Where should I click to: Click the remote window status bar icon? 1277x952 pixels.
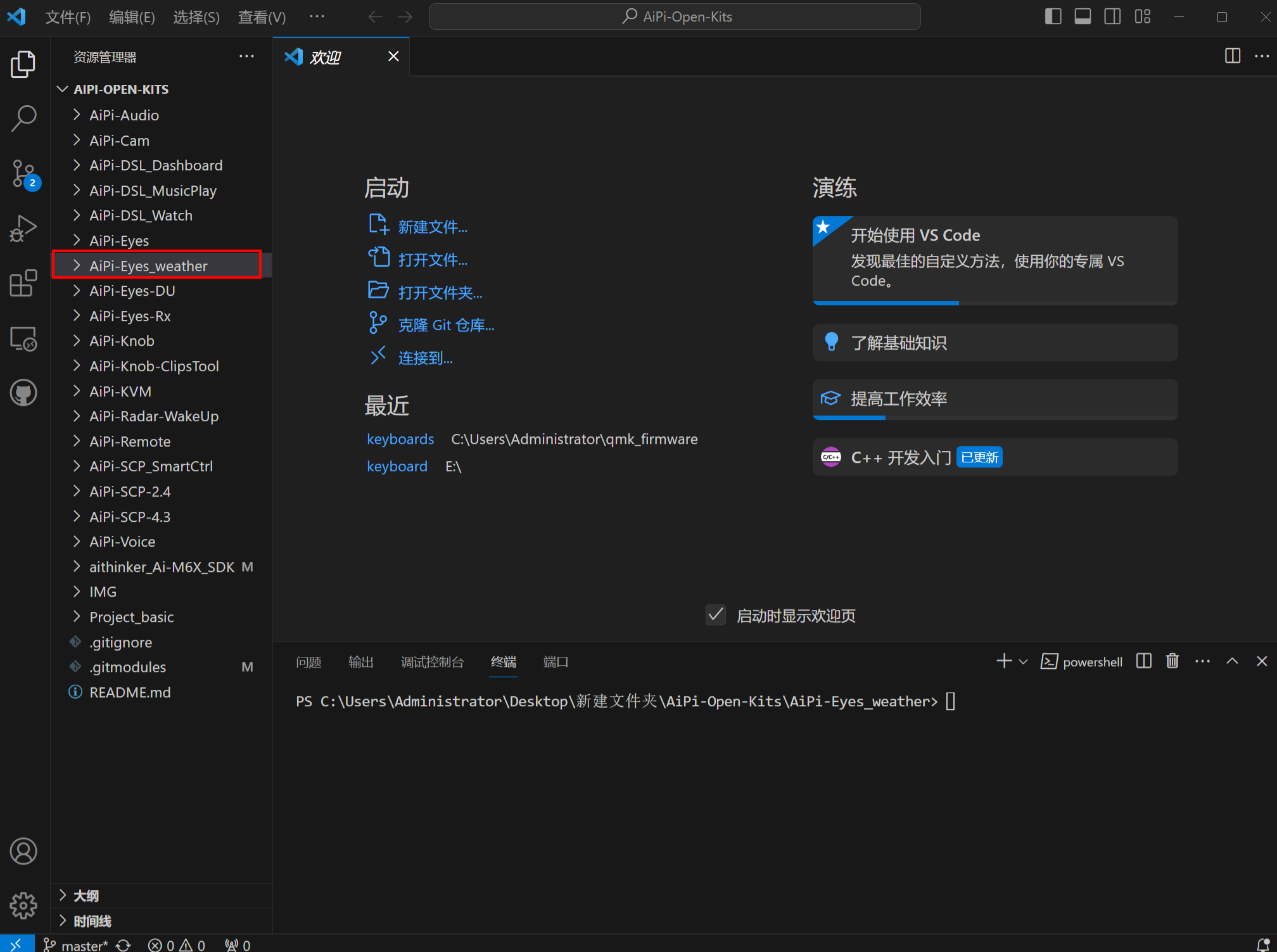[x=16, y=944]
